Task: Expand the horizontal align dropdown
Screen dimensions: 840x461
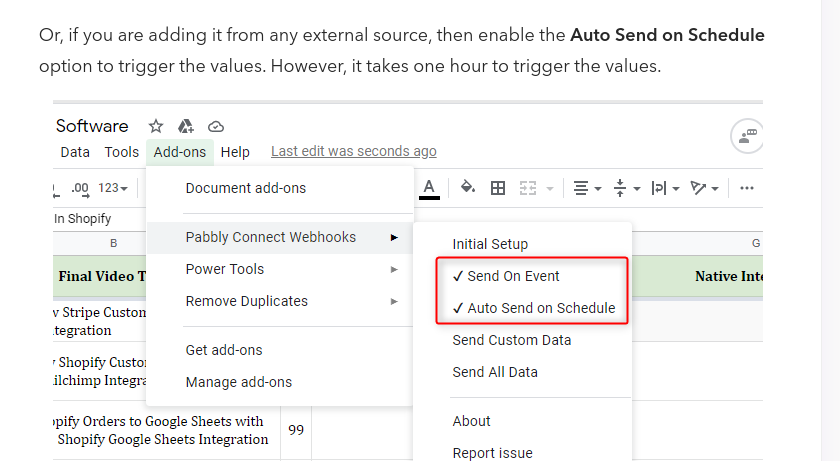Action: [588, 188]
